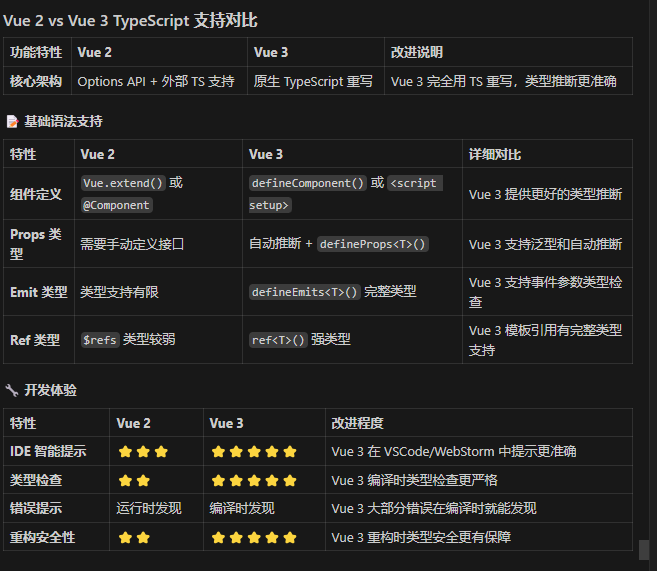Click the five-star Vue 3 rating for 重构安全性
The height and width of the screenshot is (571, 657).
(x=254, y=537)
